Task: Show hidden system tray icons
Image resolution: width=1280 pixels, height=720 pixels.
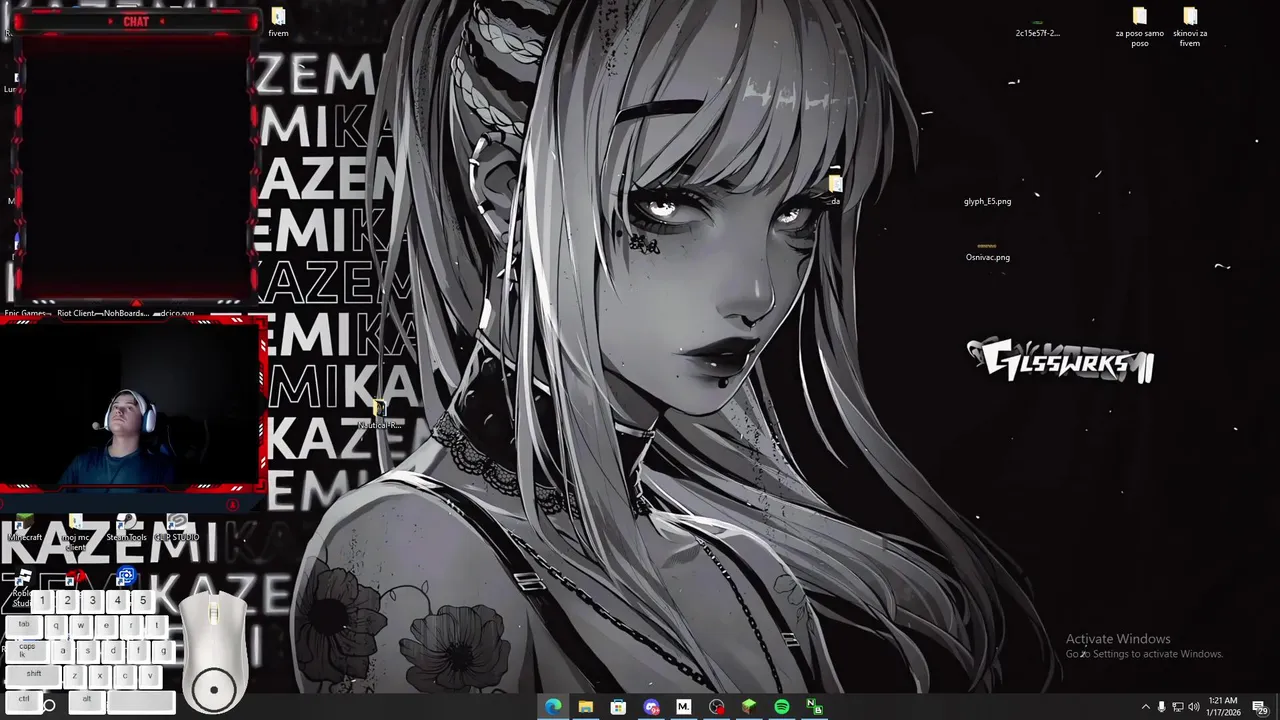Action: coord(1146,707)
